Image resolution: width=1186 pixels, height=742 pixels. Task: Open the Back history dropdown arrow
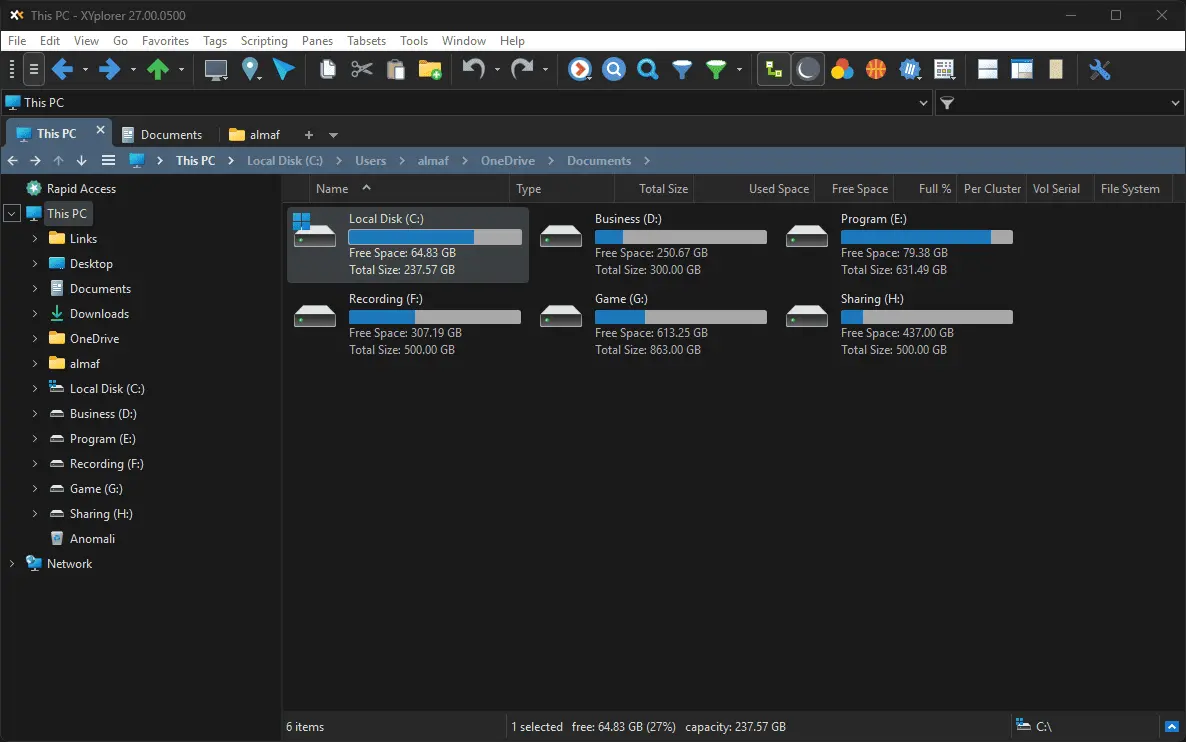85,70
